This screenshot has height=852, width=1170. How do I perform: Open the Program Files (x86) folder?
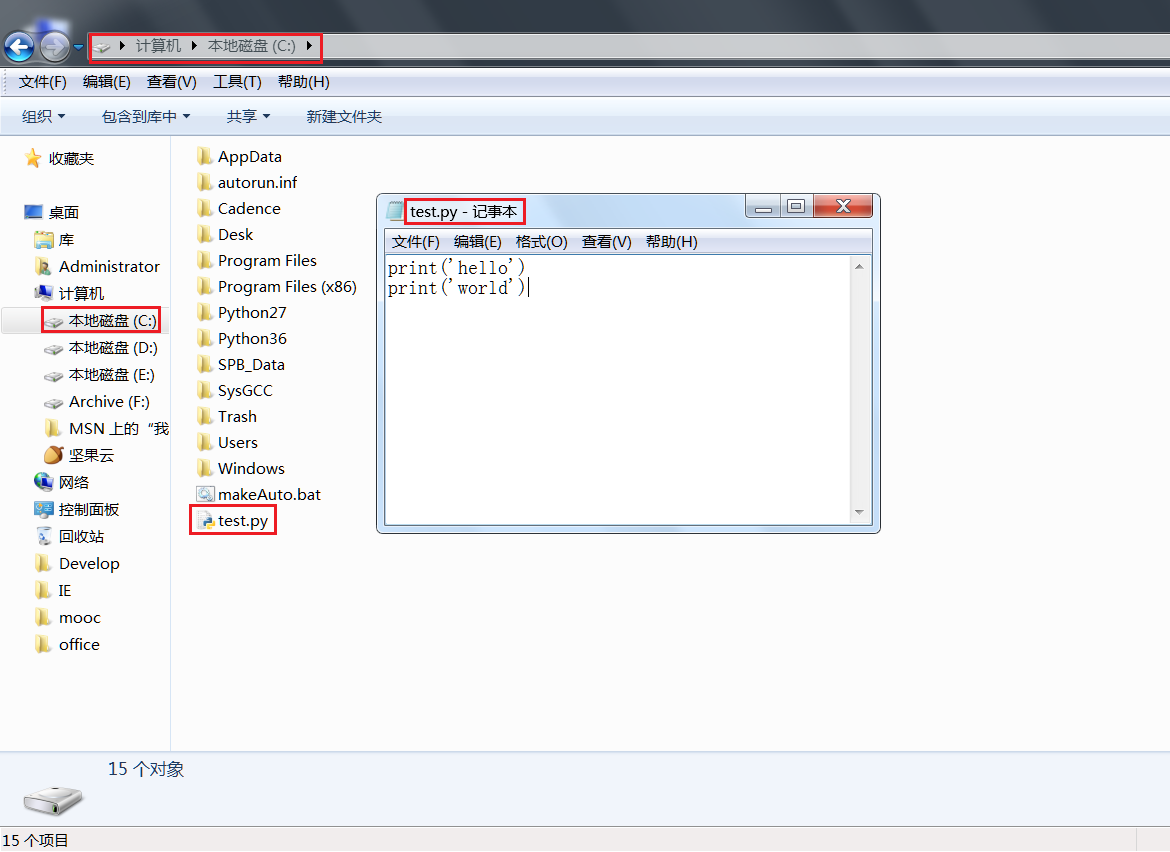tap(286, 287)
